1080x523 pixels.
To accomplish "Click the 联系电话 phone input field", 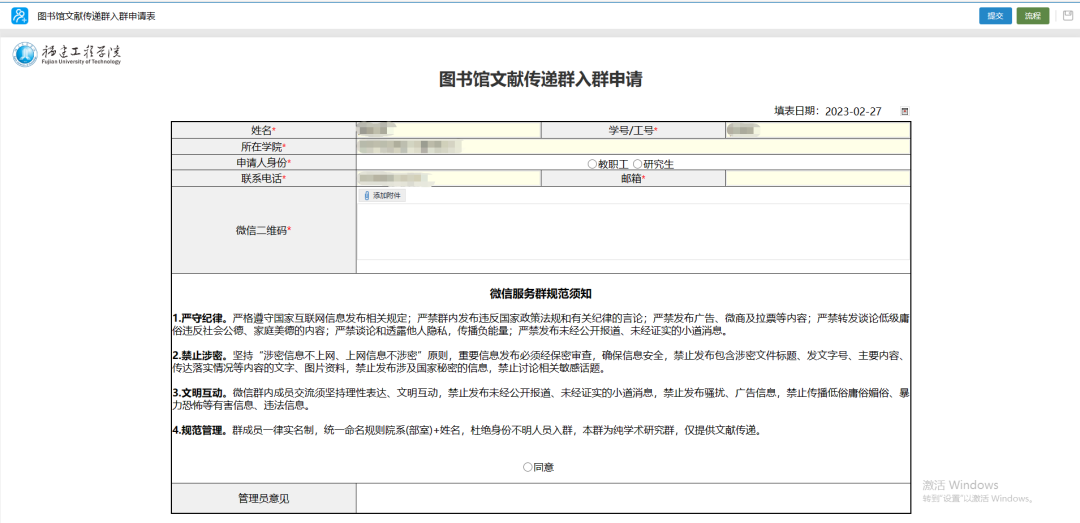I will [x=448, y=179].
